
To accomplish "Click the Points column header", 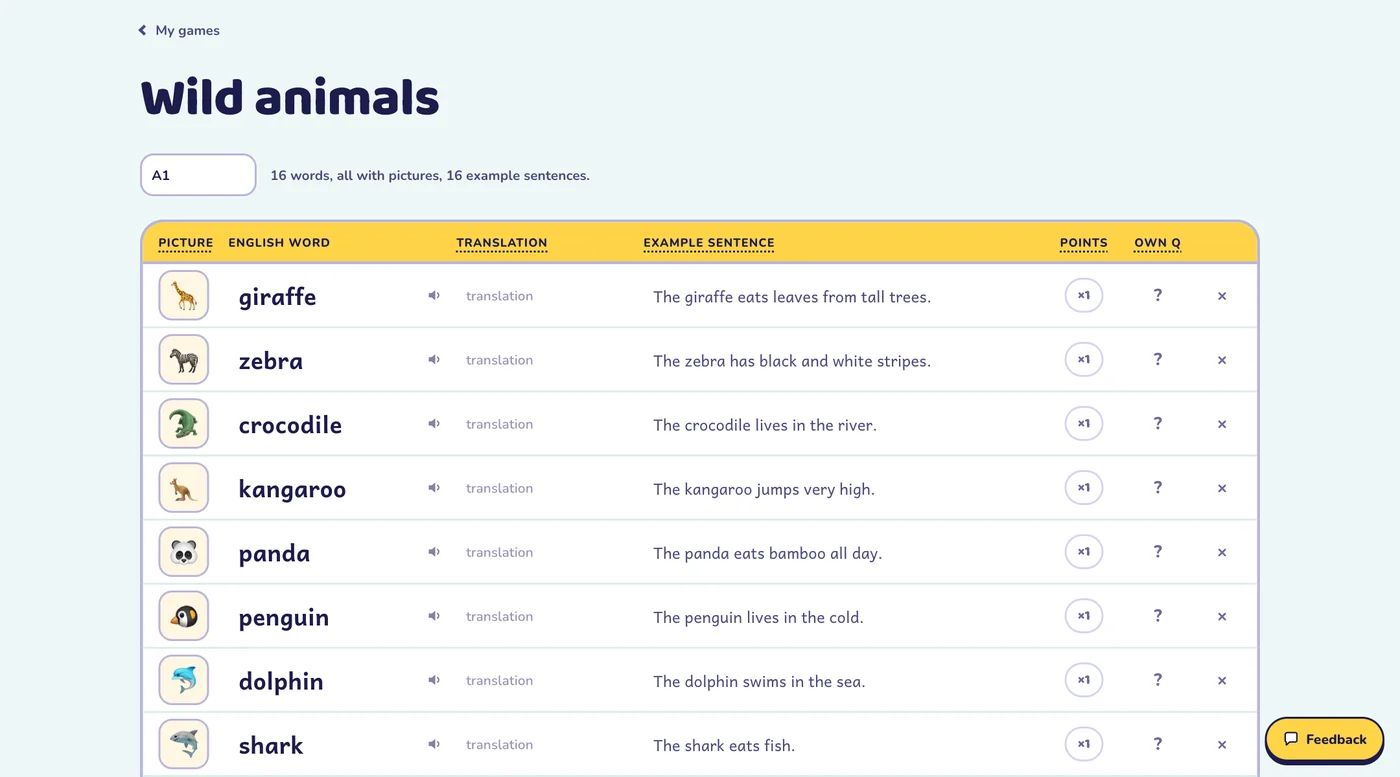I will pyautogui.click(x=1084, y=243).
